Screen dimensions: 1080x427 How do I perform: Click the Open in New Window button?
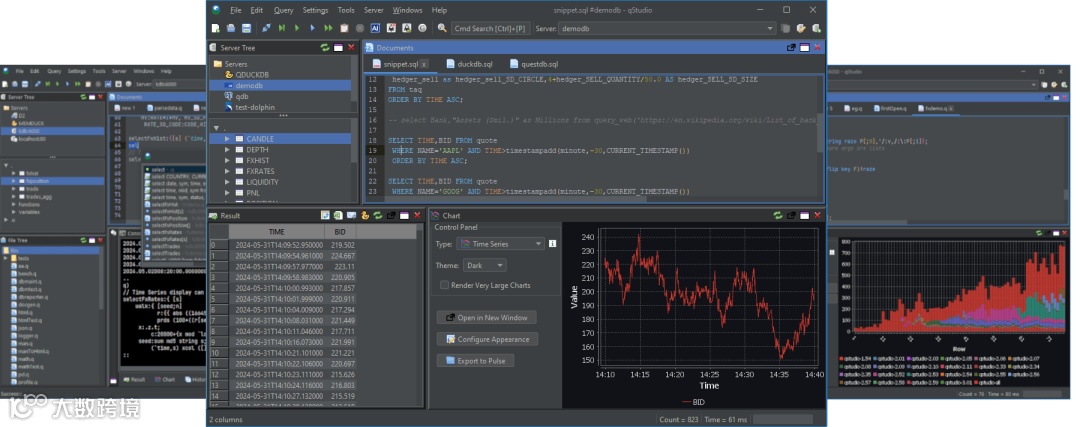point(487,317)
